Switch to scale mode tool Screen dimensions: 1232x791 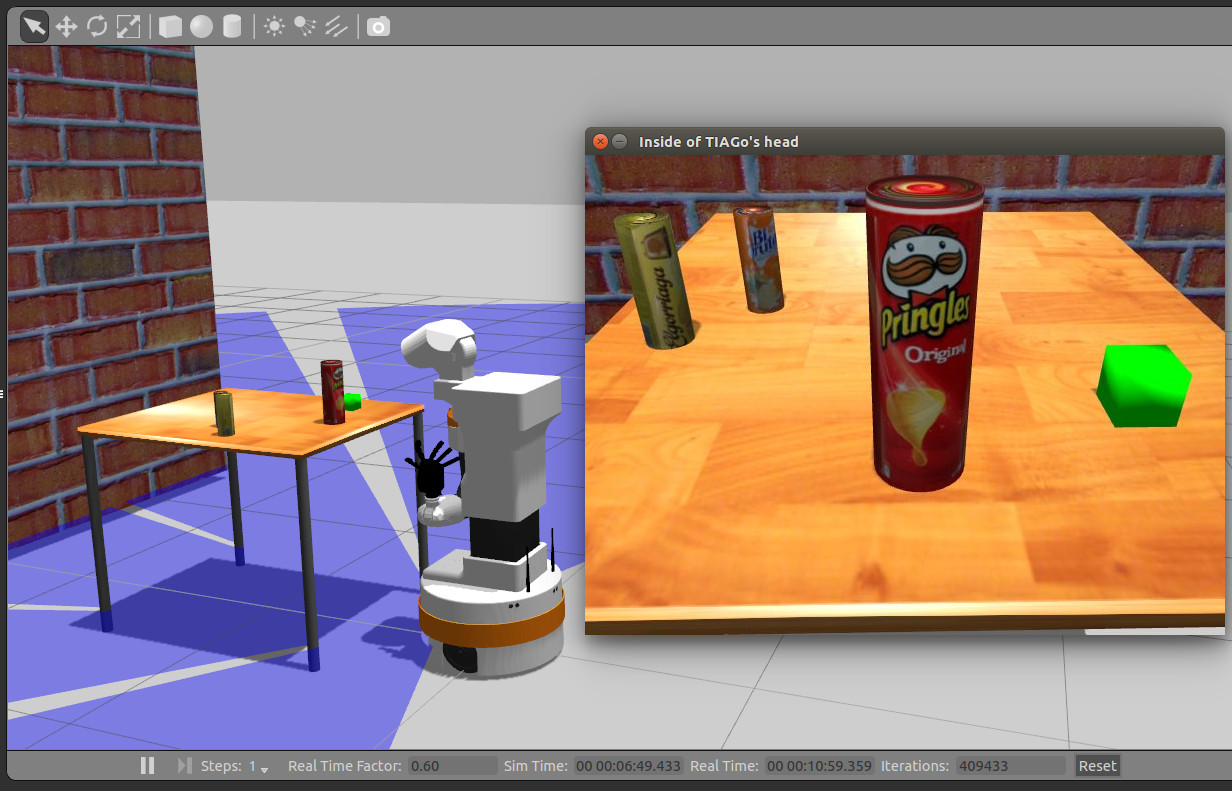[129, 26]
